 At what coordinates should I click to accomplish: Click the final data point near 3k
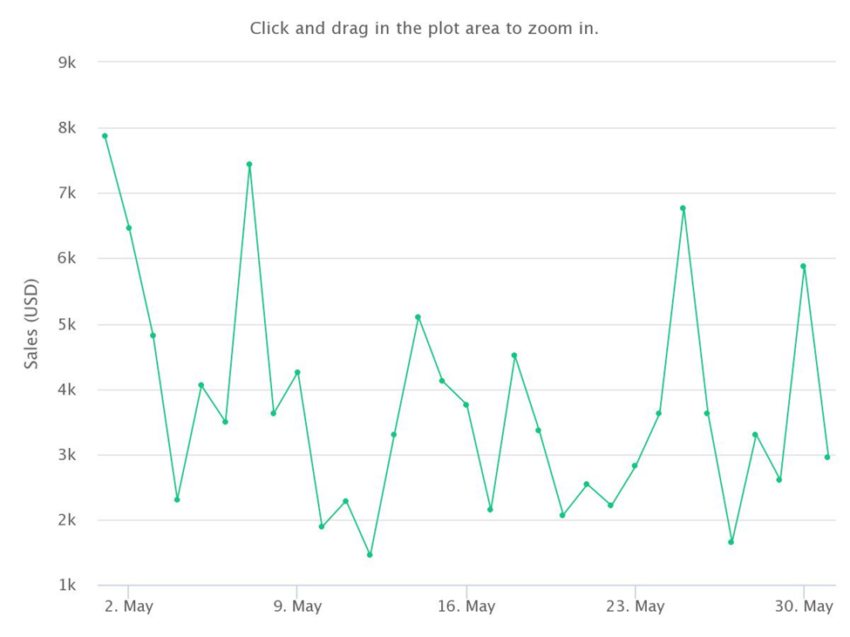coord(827,457)
